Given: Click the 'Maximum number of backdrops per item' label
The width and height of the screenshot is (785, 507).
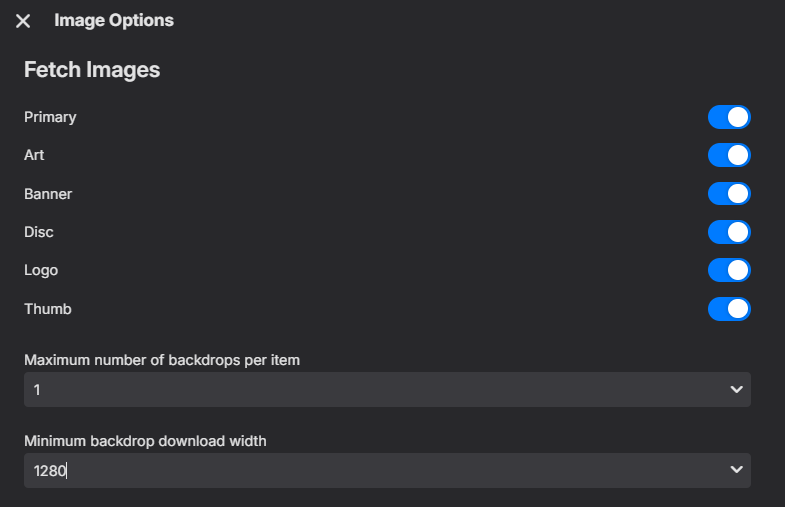Looking at the screenshot, I should point(161,360).
